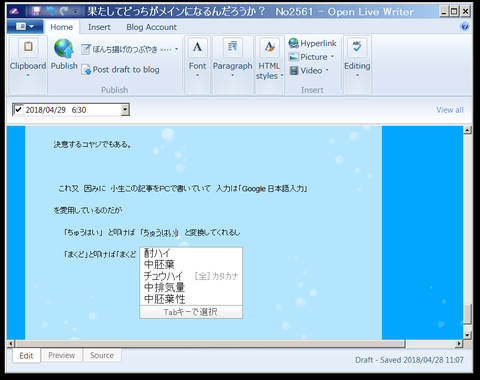Click horizontal scrollbar left arrow
Image resolution: width=480 pixels, height=380 pixels.
coord(11,343)
